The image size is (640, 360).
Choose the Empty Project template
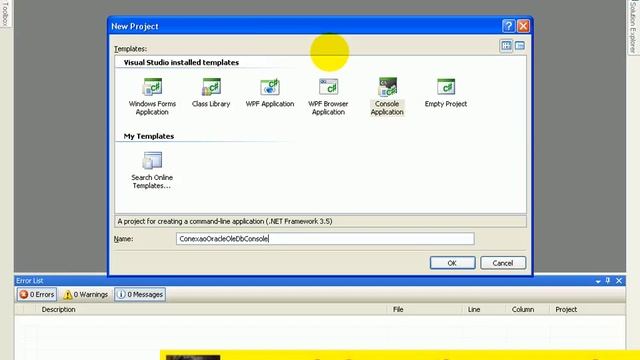click(x=446, y=93)
